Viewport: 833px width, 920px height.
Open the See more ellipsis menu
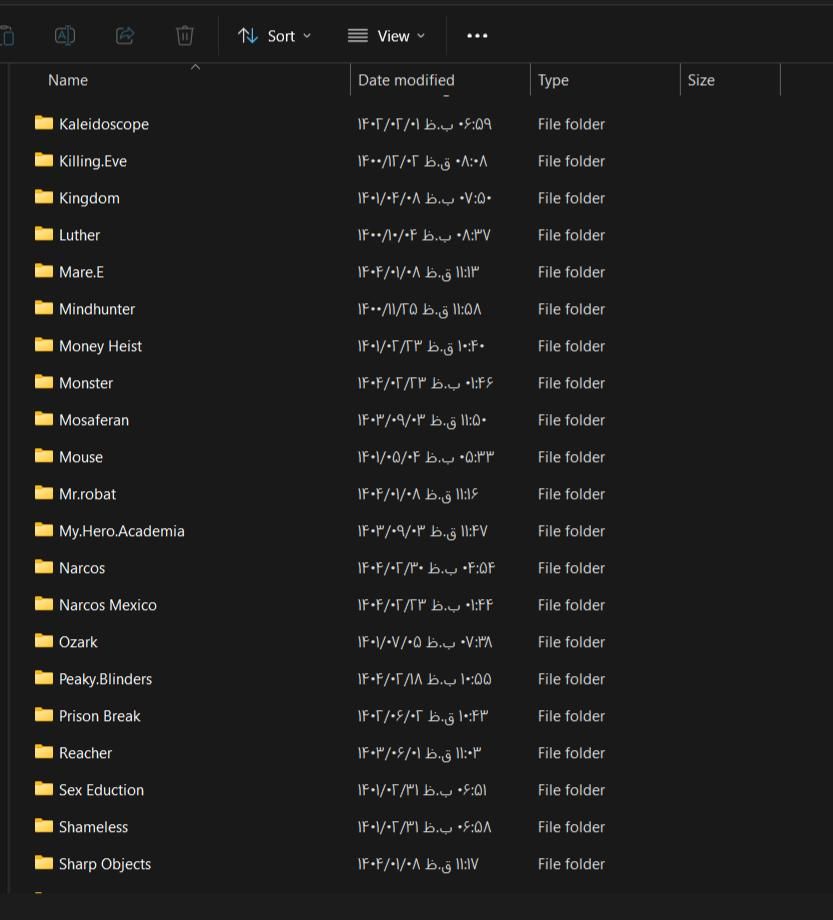click(477, 36)
